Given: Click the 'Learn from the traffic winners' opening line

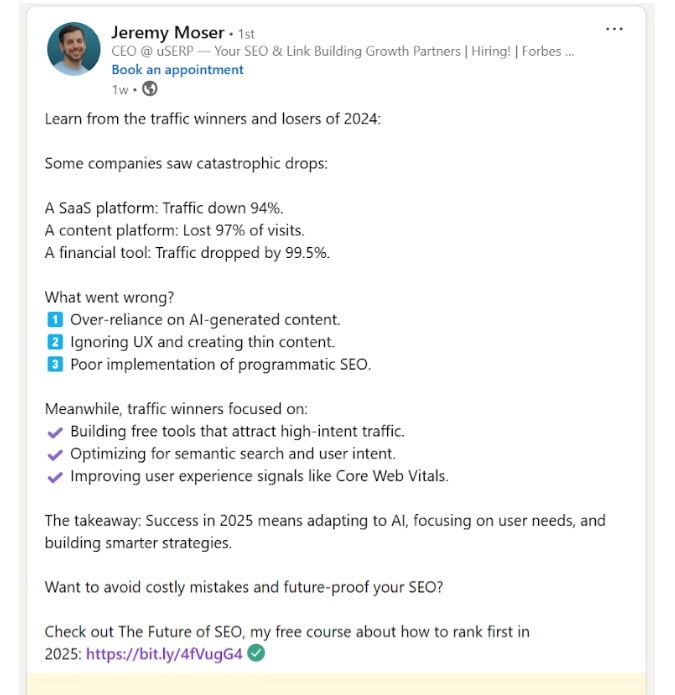Looking at the screenshot, I should [x=213, y=118].
